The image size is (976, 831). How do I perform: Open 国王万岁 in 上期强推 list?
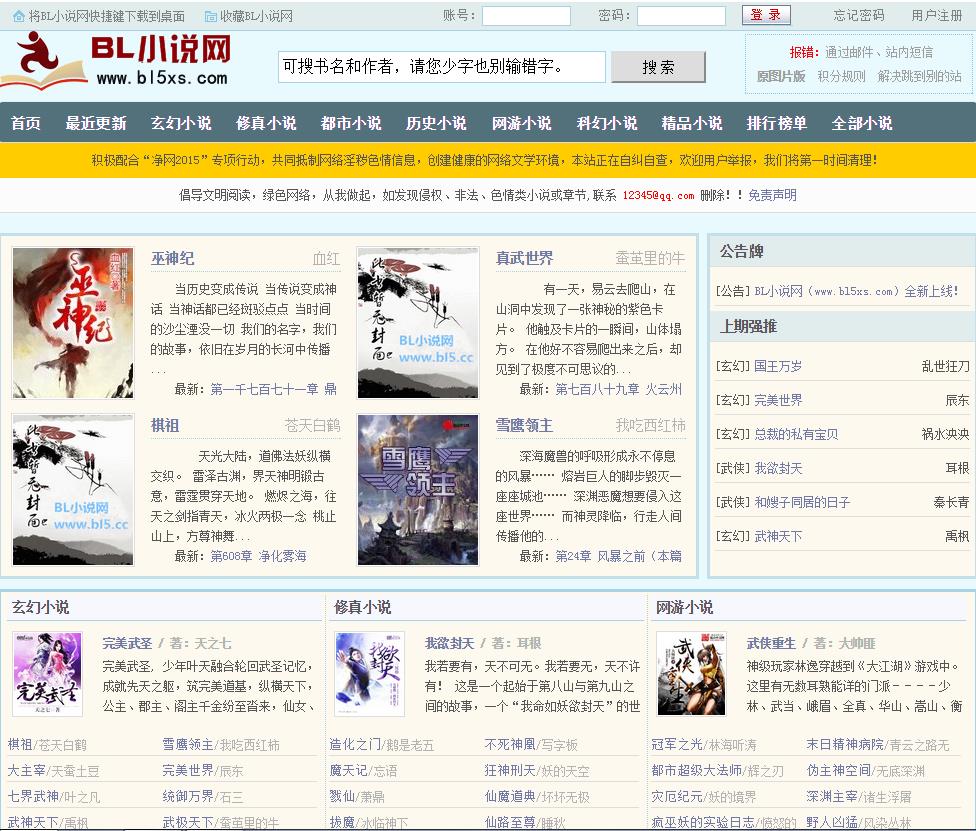(x=778, y=367)
